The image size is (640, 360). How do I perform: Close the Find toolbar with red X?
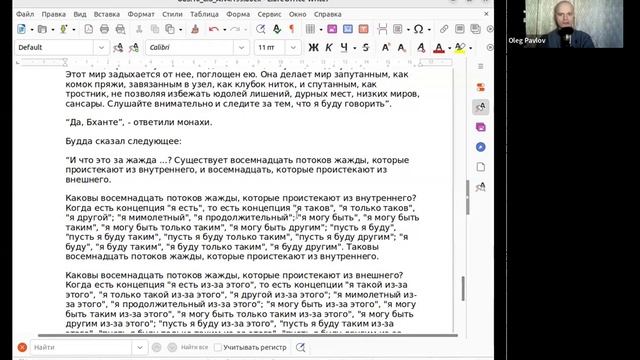[22, 347]
